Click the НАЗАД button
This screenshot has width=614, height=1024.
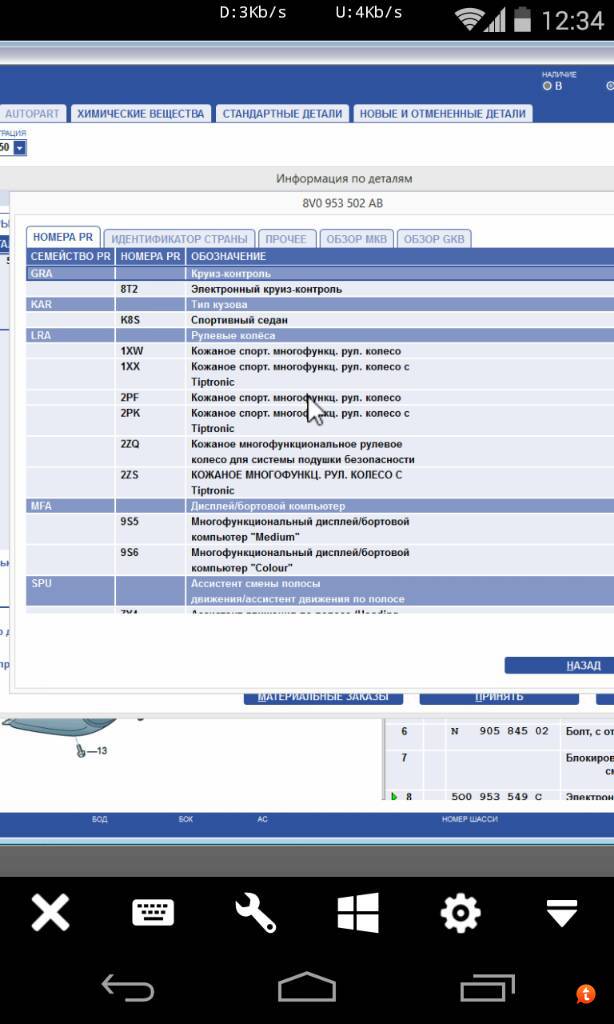point(559,665)
